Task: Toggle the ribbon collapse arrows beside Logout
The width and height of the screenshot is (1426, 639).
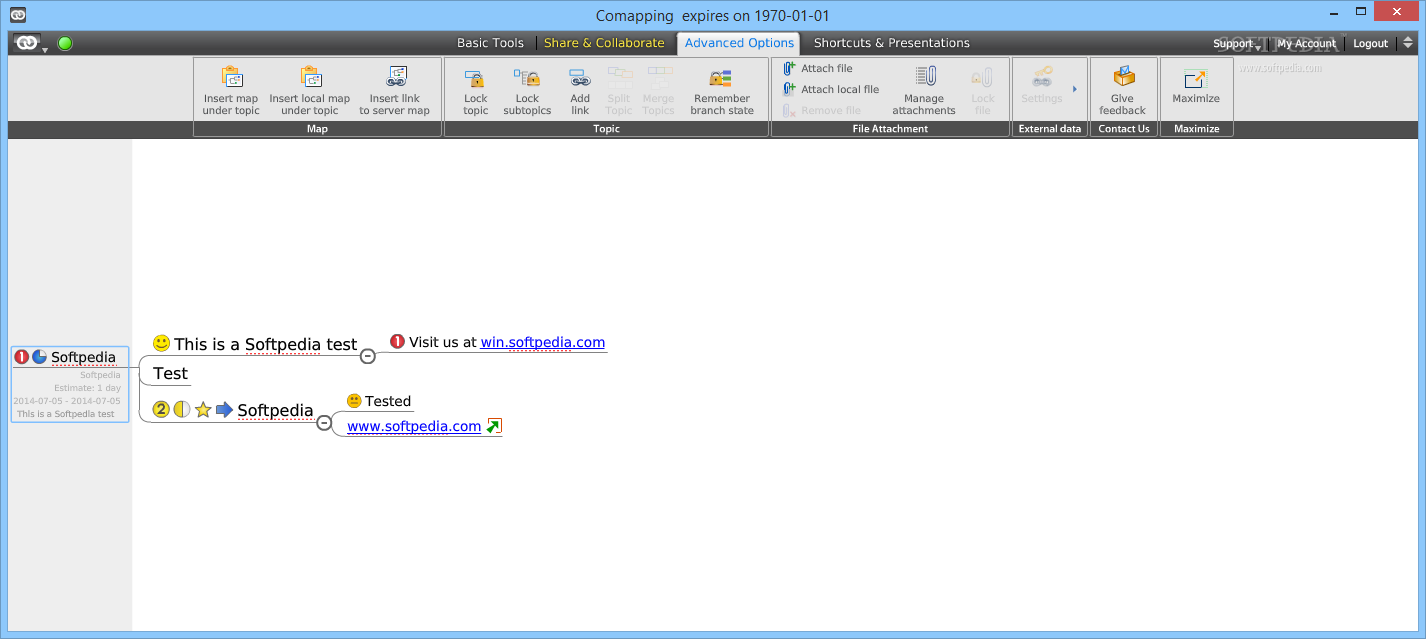Action: tap(1408, 43)
